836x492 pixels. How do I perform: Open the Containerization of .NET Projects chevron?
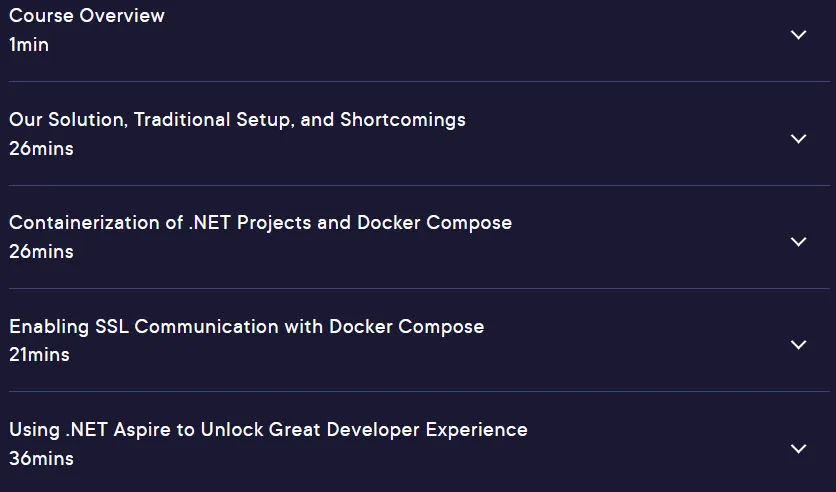[798, 241]
